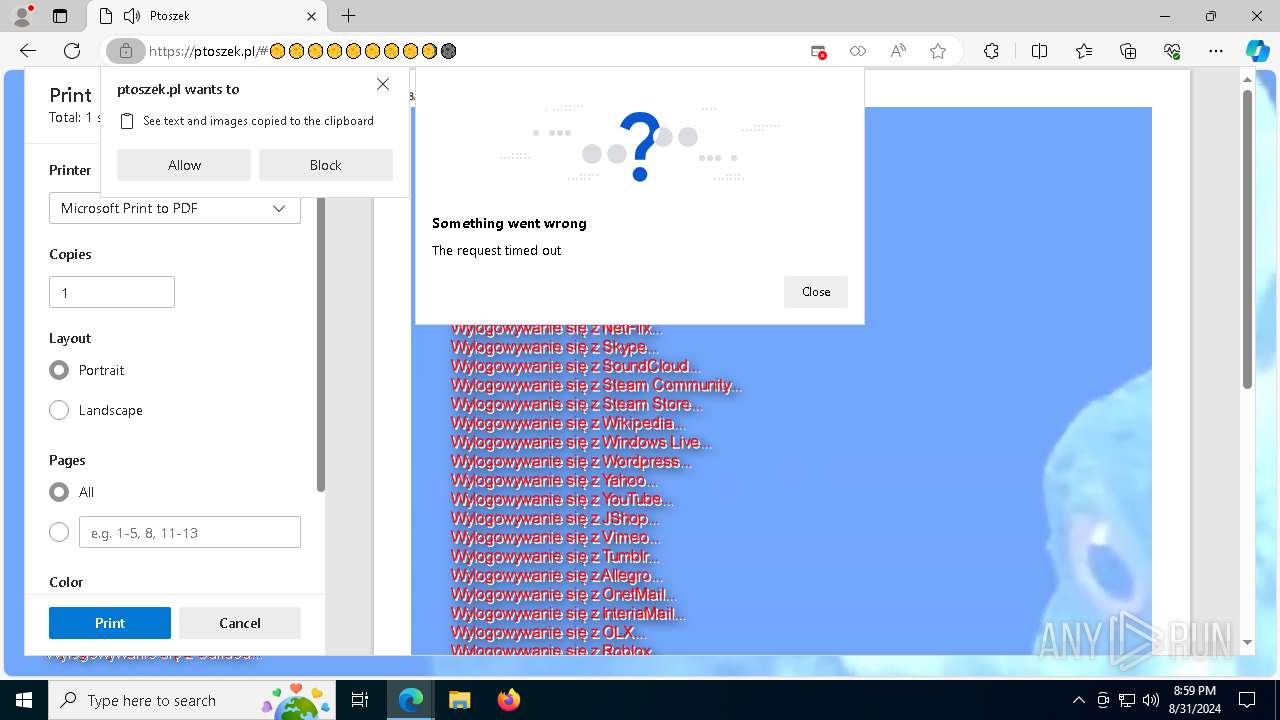The image size is (1280, 720).
Task: Click 'Wylogowywanie się z Windows Live...' text
Action: click(580, 442)
